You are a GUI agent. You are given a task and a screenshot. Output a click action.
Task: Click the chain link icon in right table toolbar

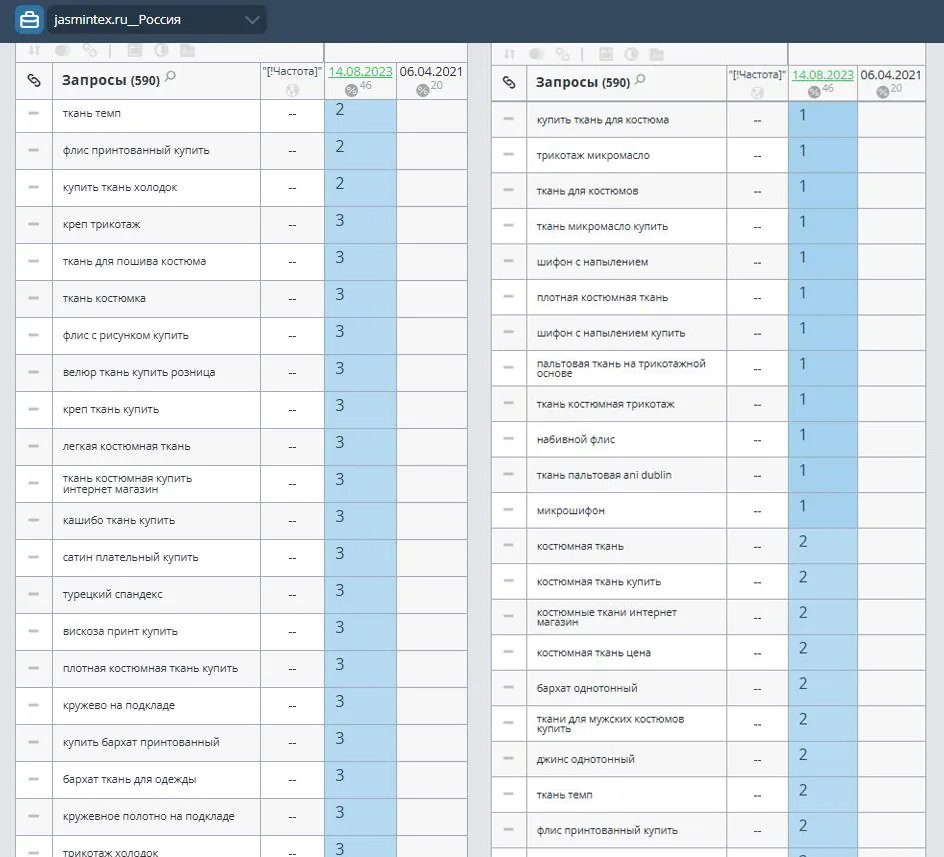coord(563,54)
